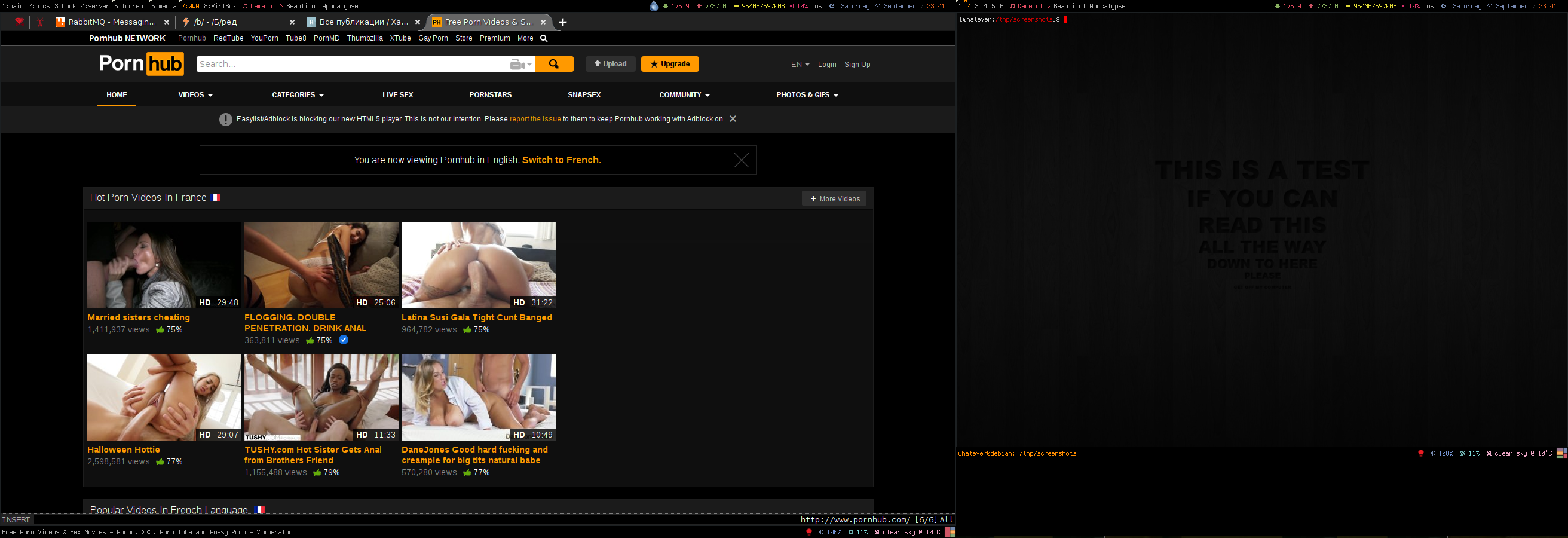Click the blue verified checkmark badge
The image size is (1568, 538).
344,340
